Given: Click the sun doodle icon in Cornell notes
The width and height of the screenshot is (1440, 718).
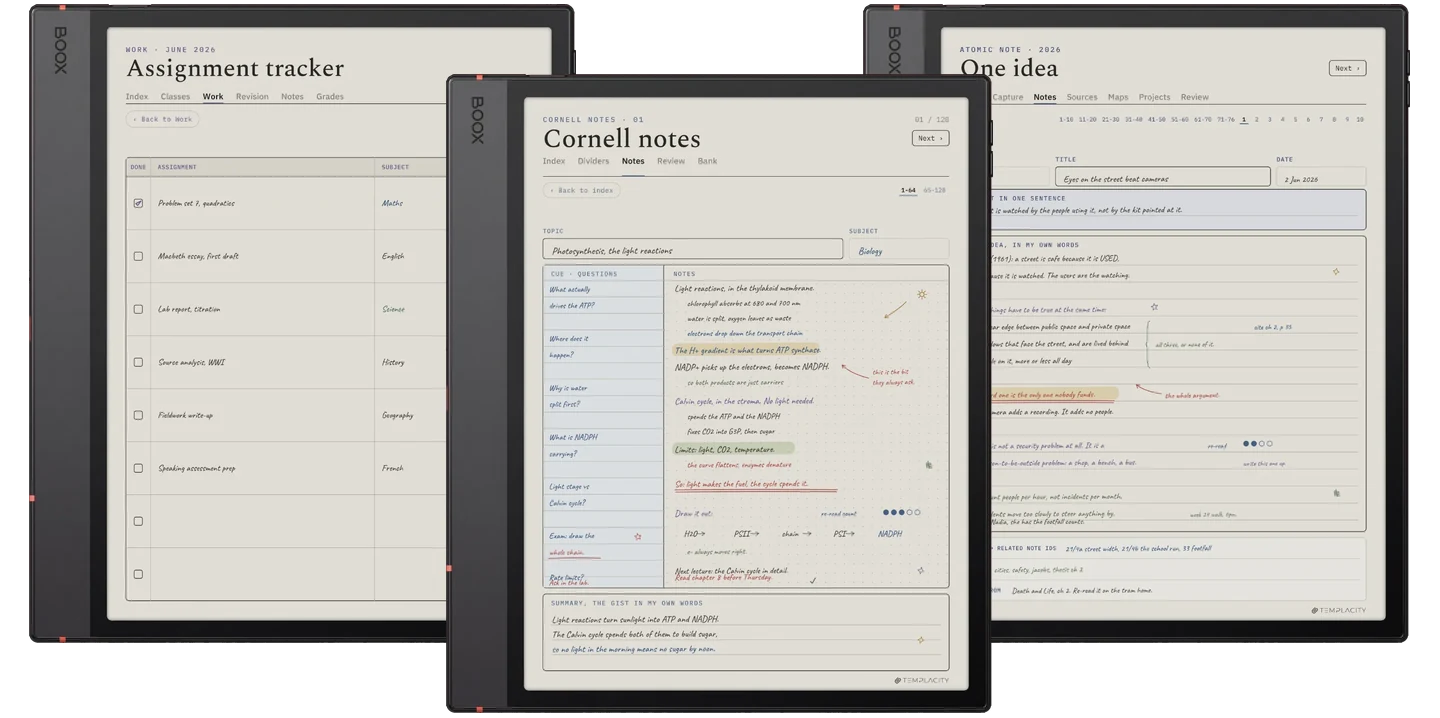Looking at the screenshot, I should click(922, 295).
